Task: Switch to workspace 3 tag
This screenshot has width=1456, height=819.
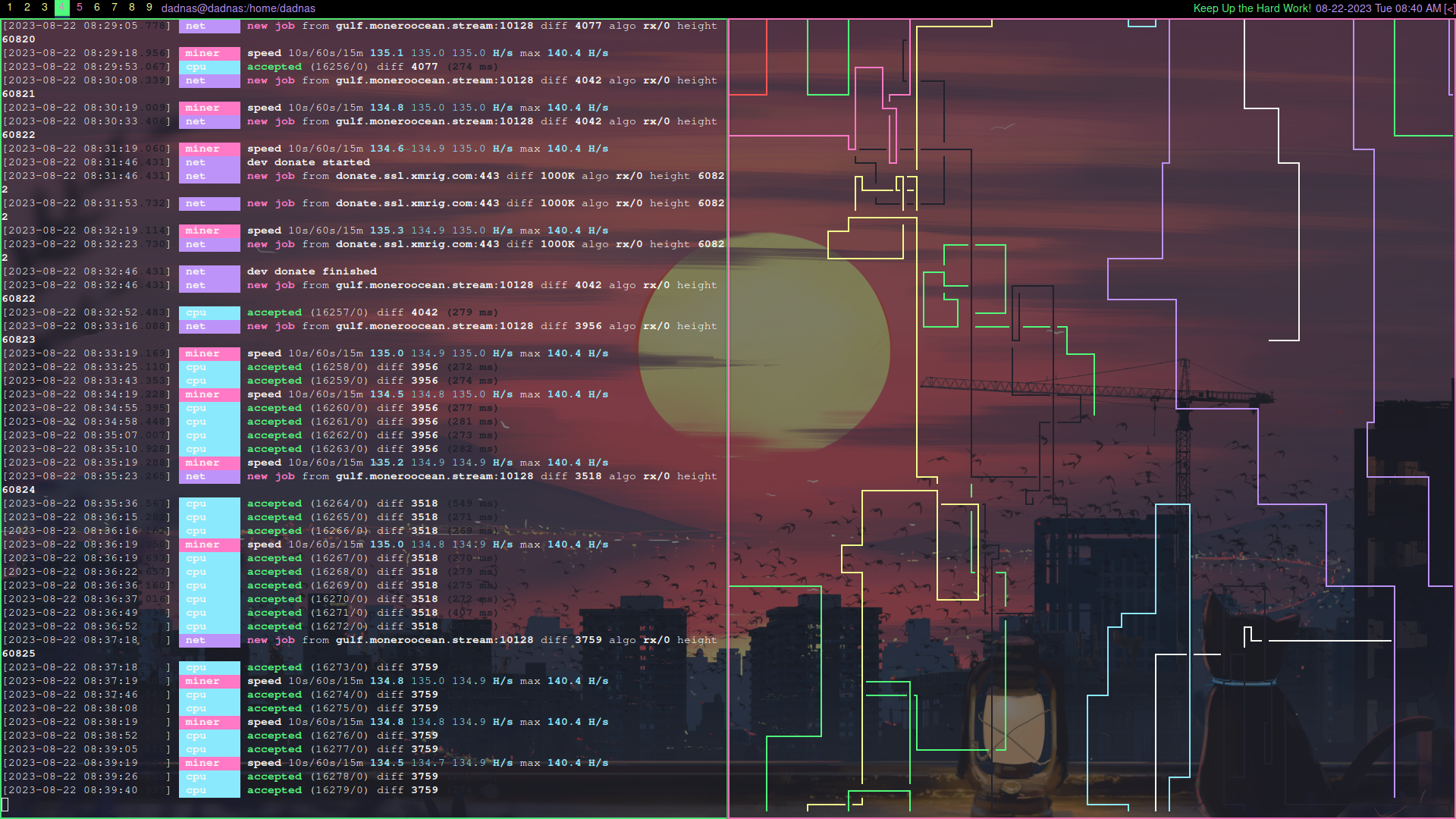Action: click(45, 8)
